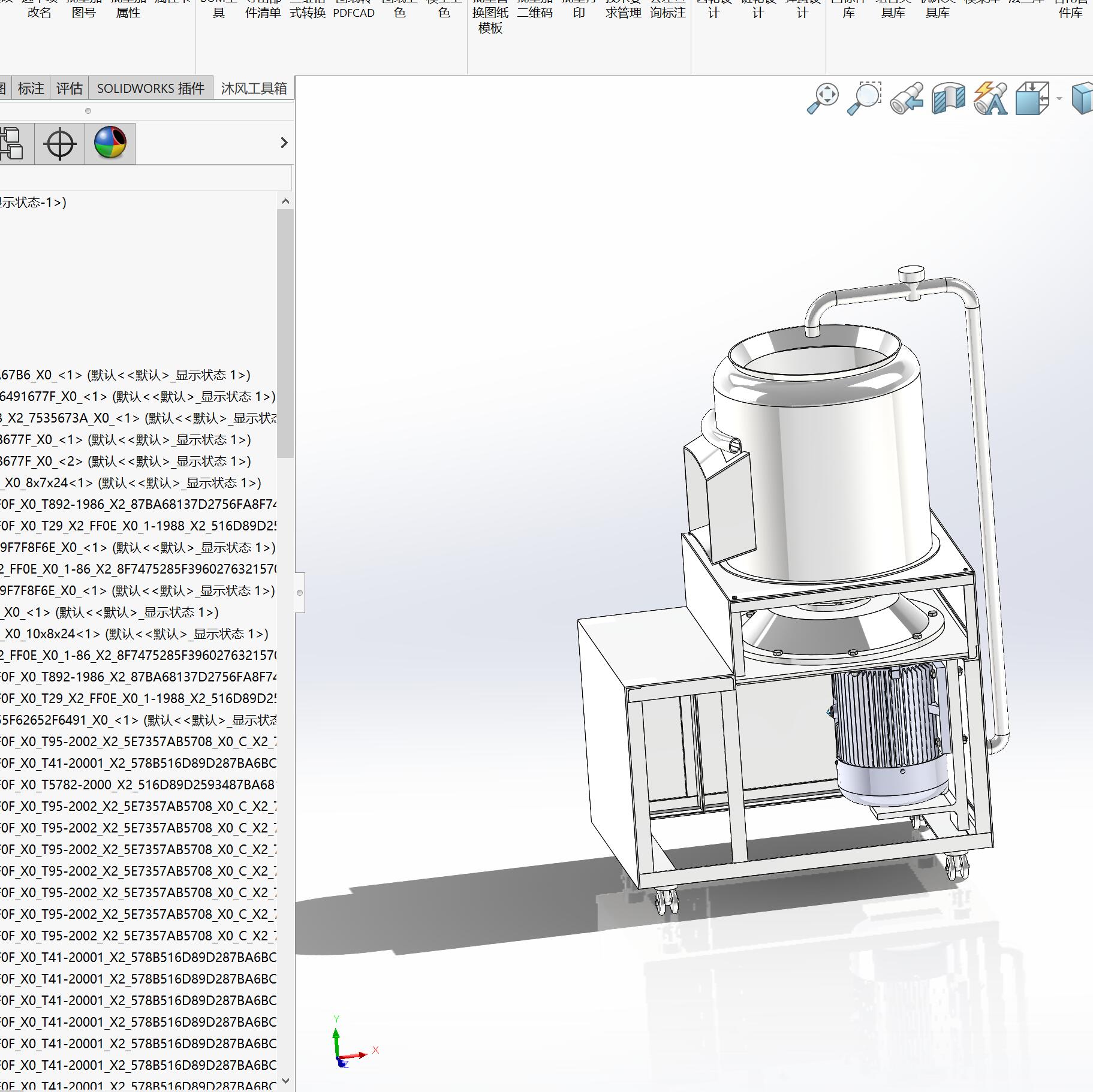This screenshot has height=1092, width=1093.
Task: Select tree row X0_10x8x24<1>
Action: click(x=134, y=634)
